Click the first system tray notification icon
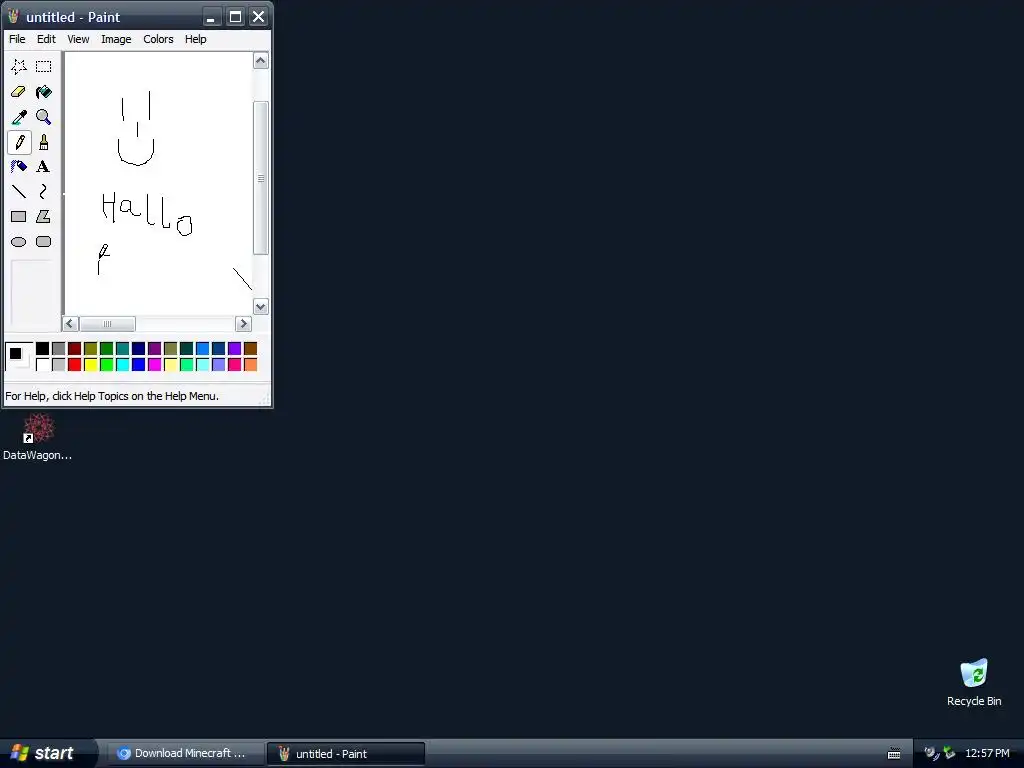 click(931, 754)
